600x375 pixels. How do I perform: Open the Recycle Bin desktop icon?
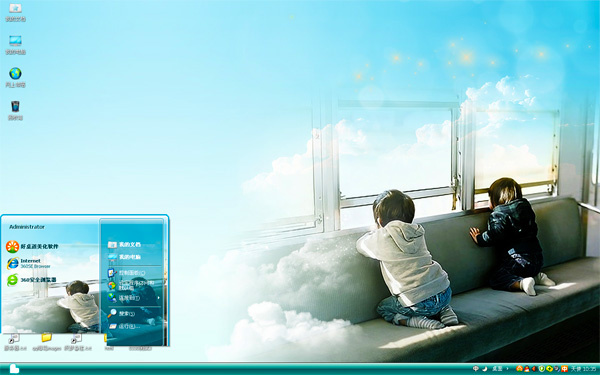[15, 106]
